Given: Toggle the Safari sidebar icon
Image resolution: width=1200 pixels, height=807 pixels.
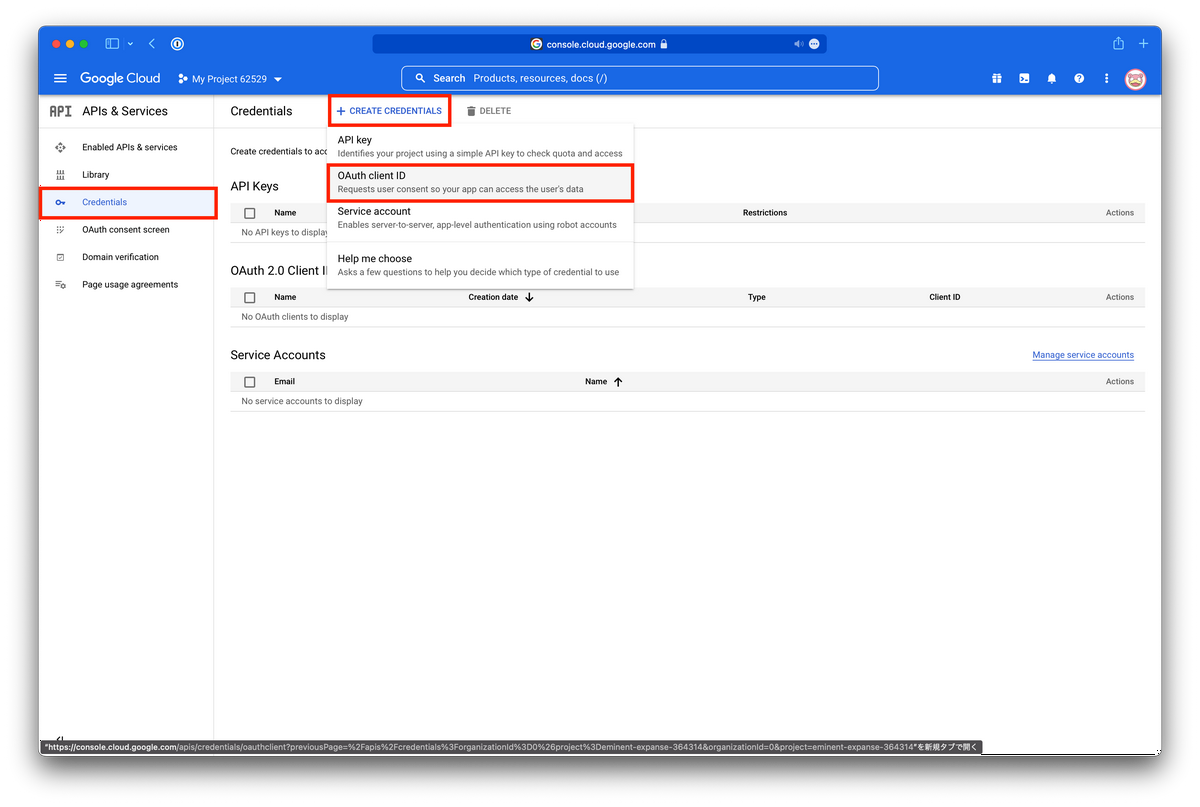Looking at the screenshot, I should pos(113,44).
